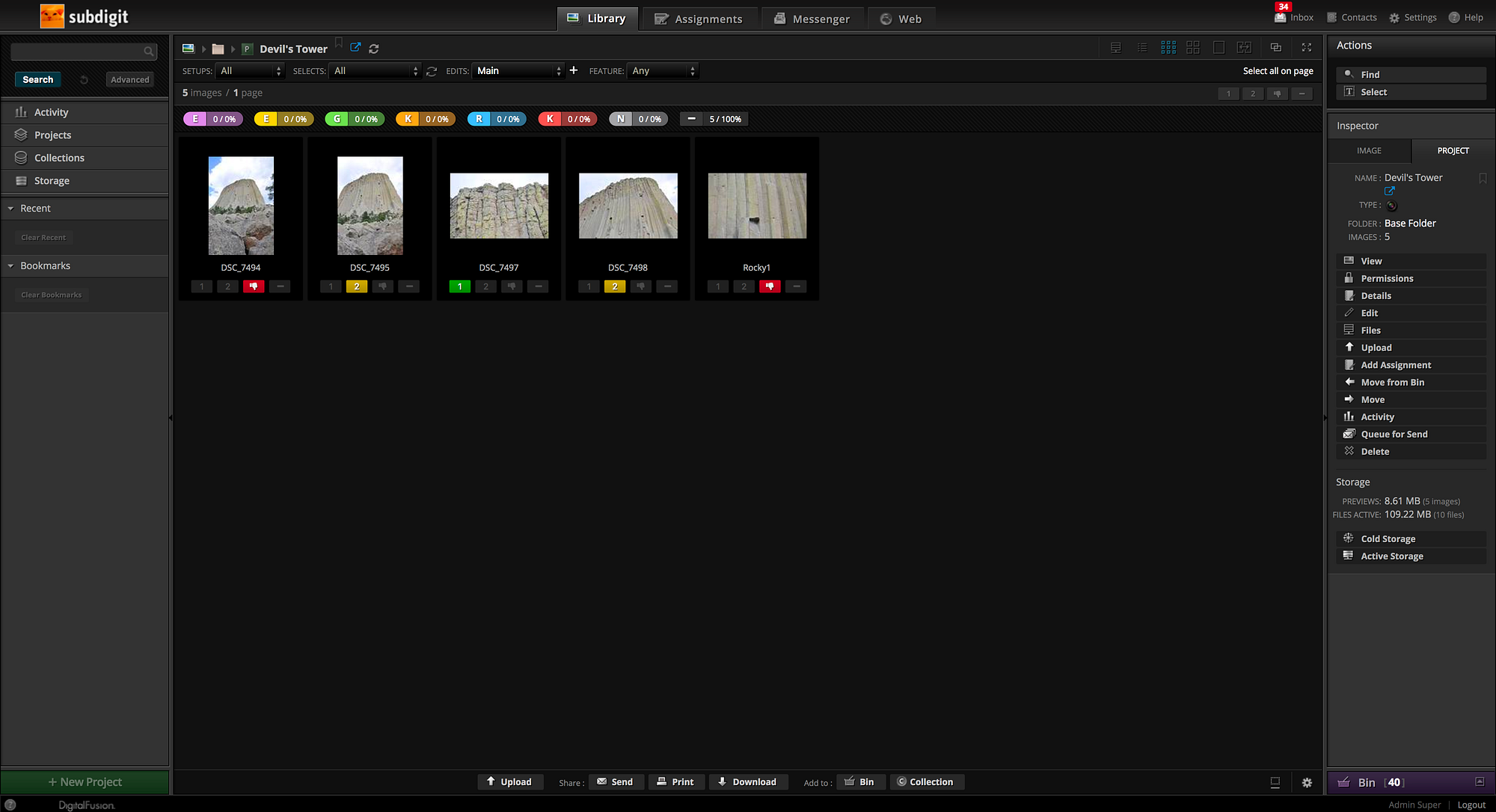Viewport: 1496px width, 812px height.
Task: Toggle thumbs-down reject on DSC_7494
Action: 254,286
